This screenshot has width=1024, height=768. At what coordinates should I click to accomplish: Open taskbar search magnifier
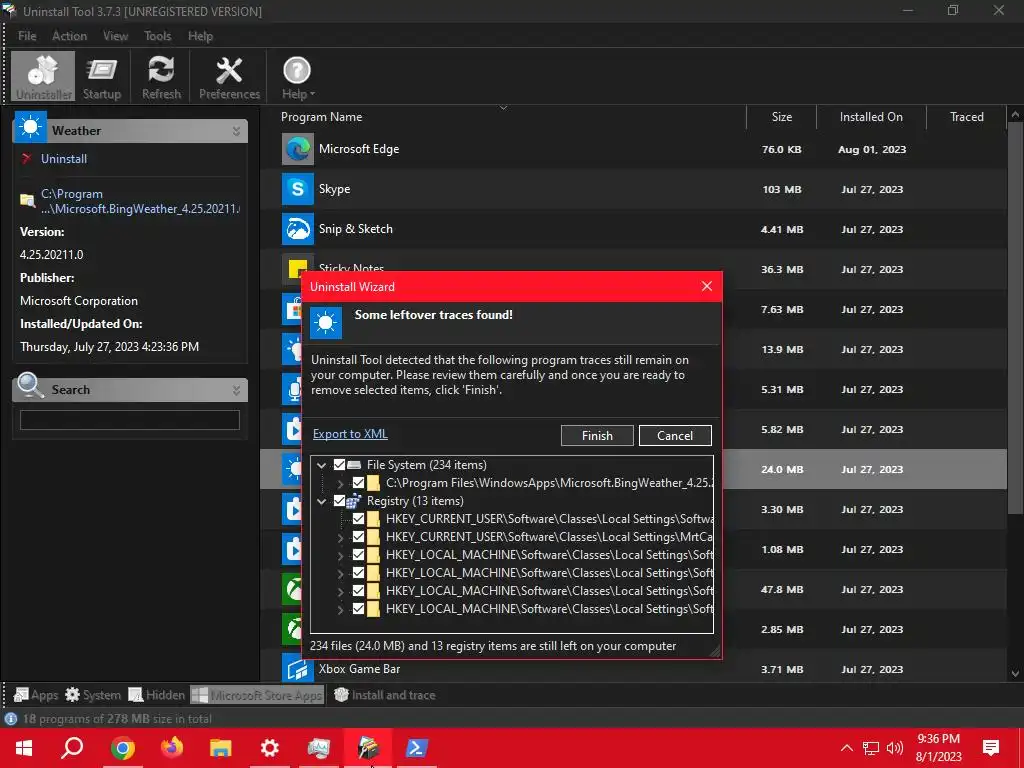pos(72,748)
